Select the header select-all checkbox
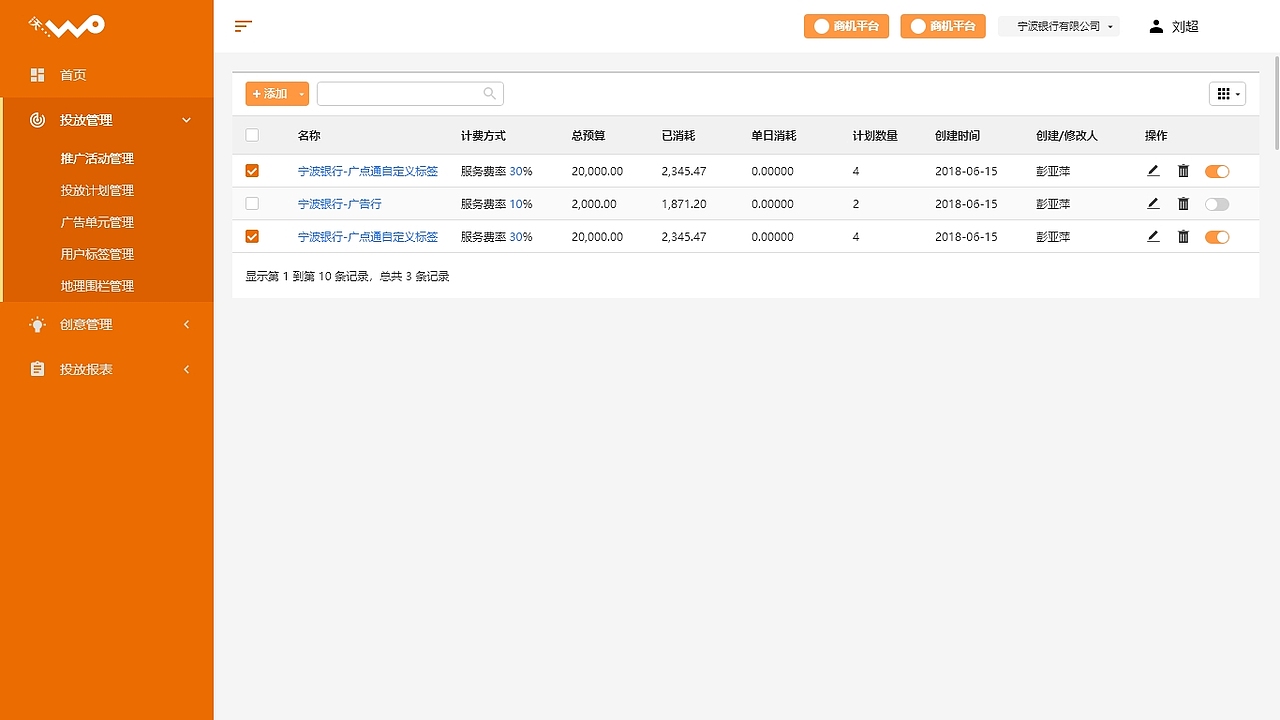 point(252,134)
